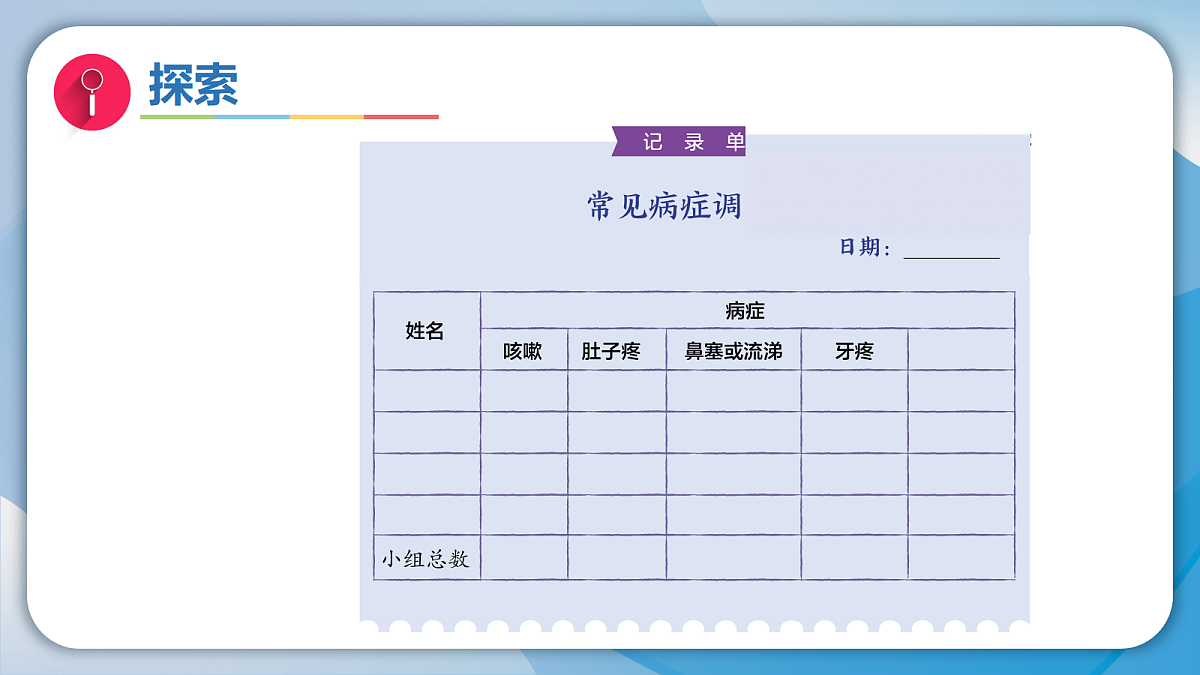Screen dimensions: 1200x675
Task: Click the 鼻塞或流涕 column header
Action: [x=734, y=350]
